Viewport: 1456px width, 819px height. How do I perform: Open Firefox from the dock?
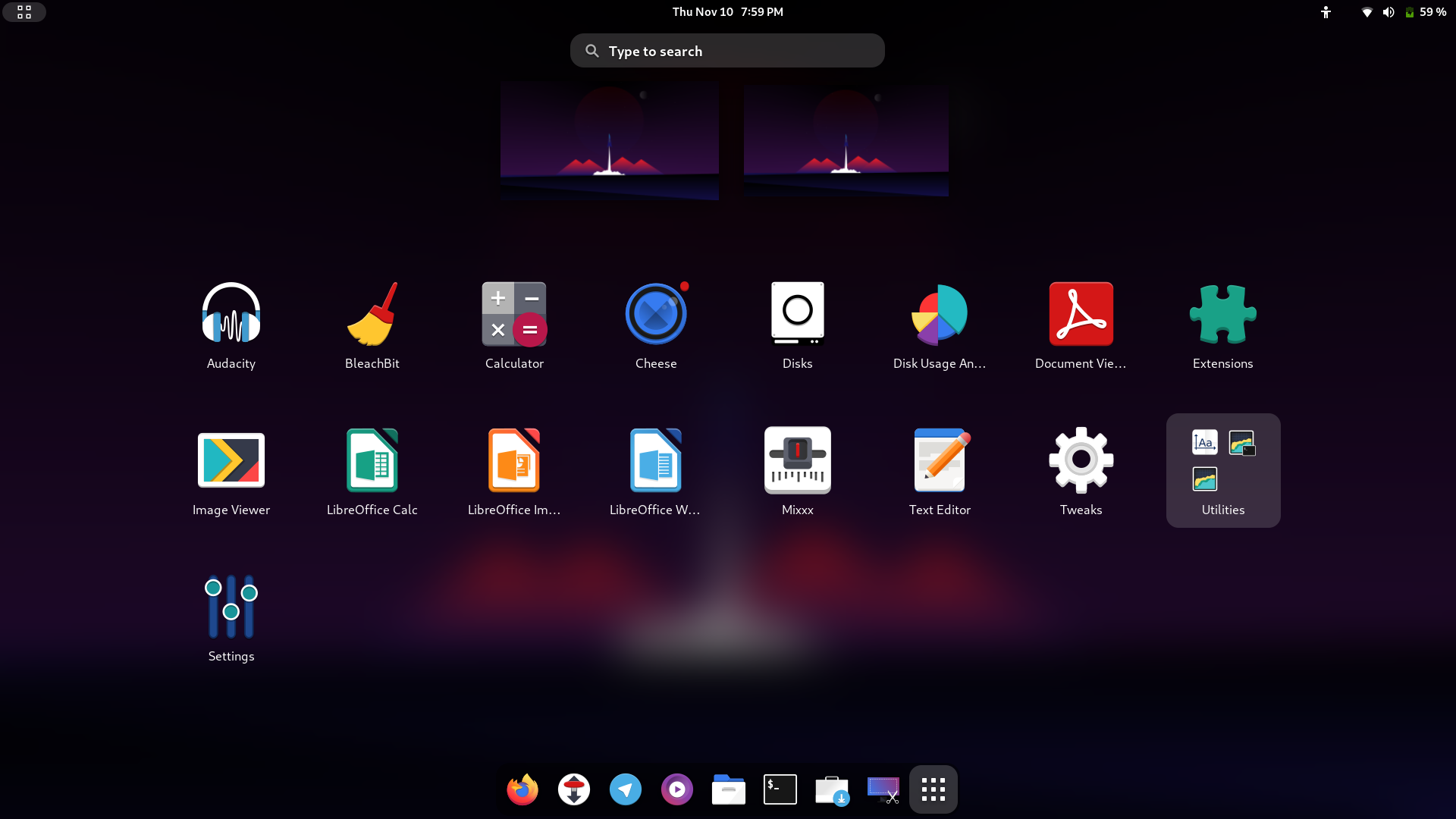tap(522, 789)
